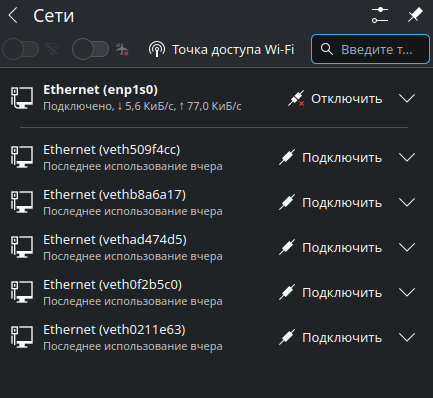Click computer icon of veth0f2b5c0 row
The height and width of the screenshot is (398, 433).
22,292
